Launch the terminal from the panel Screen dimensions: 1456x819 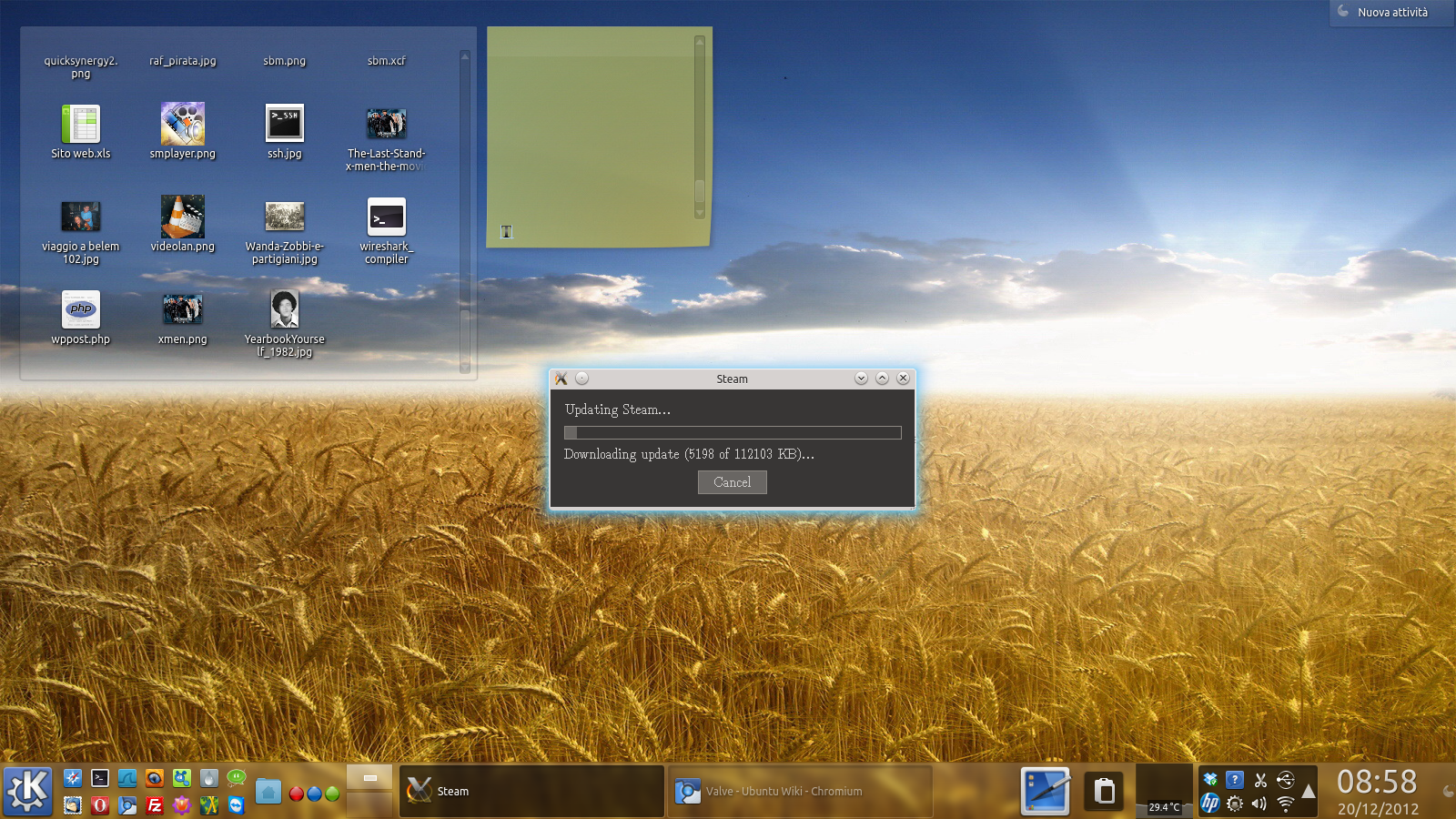[x=100, y=778]
